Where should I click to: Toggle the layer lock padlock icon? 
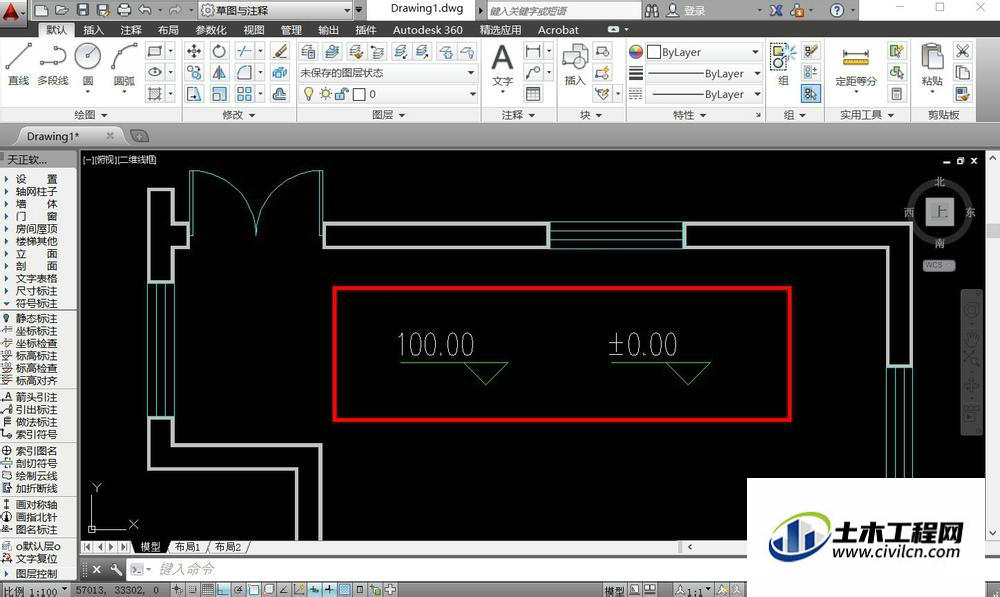[341, 94]
